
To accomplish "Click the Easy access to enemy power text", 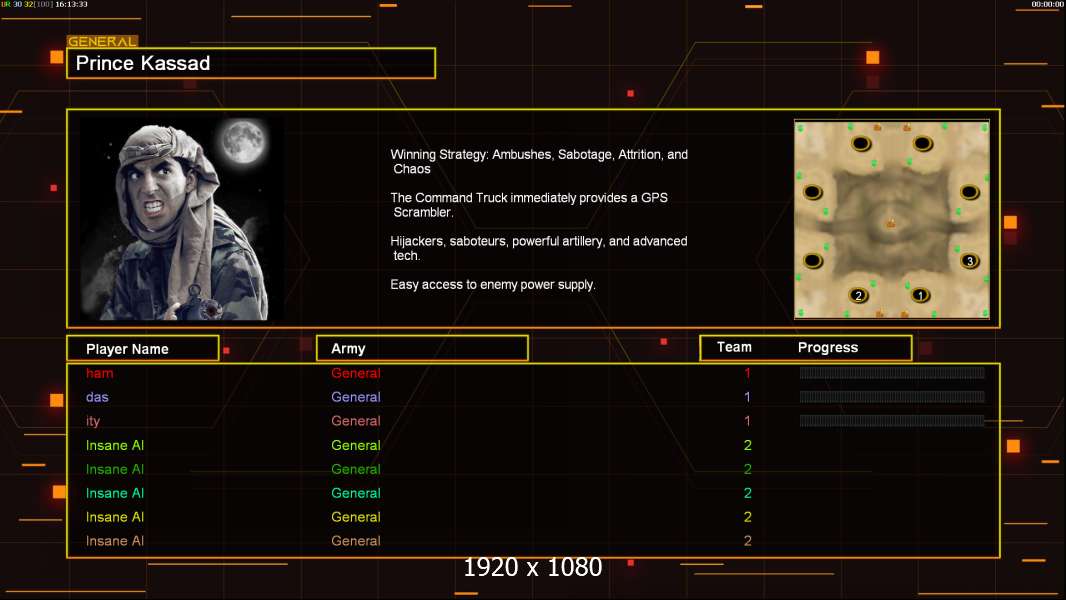I will pos(493,285).
